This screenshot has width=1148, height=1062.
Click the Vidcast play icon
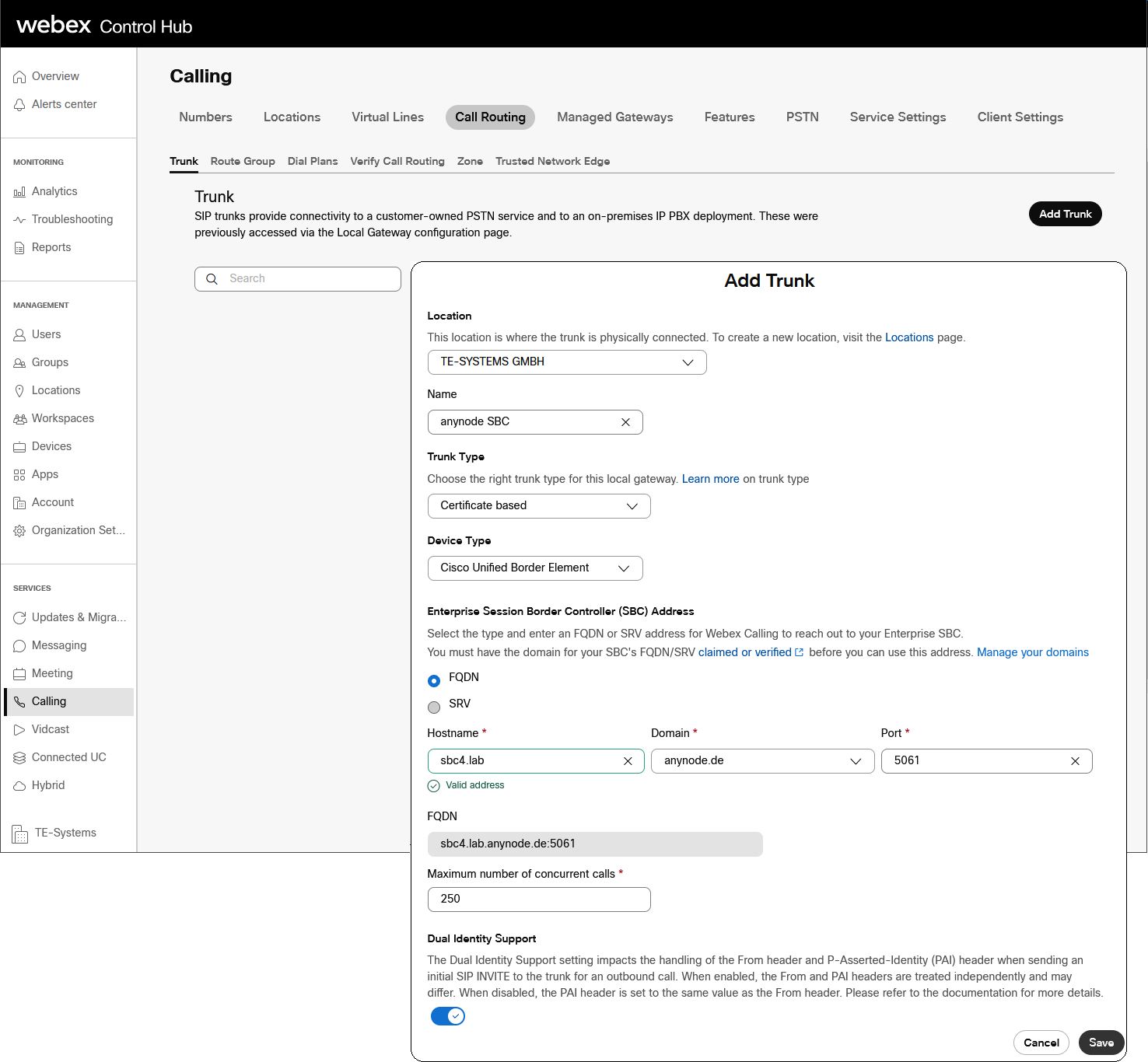(19, 730)
